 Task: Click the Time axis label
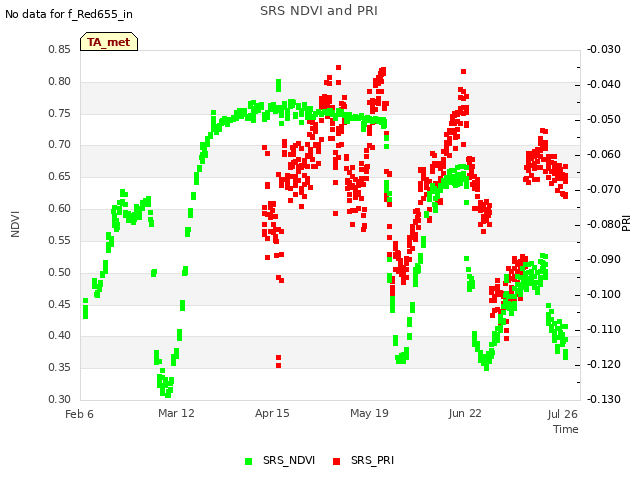pyautogui.click(x=566, y=429)
